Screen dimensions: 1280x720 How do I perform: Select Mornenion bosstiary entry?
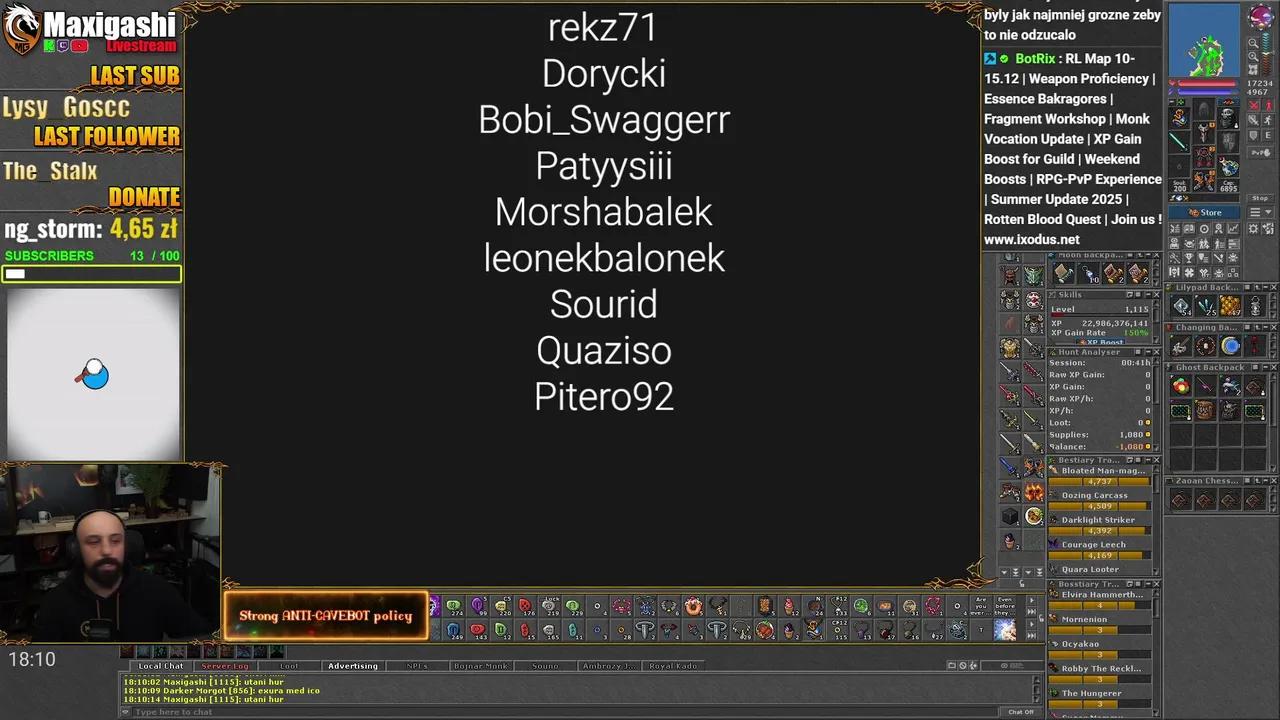(1100, 624)
